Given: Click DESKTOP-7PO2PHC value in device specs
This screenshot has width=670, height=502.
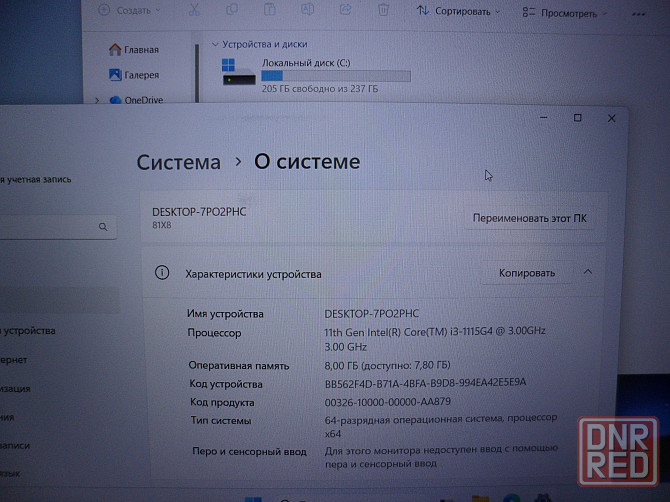Looking at the screenshot, I should [x=371, y=314].
